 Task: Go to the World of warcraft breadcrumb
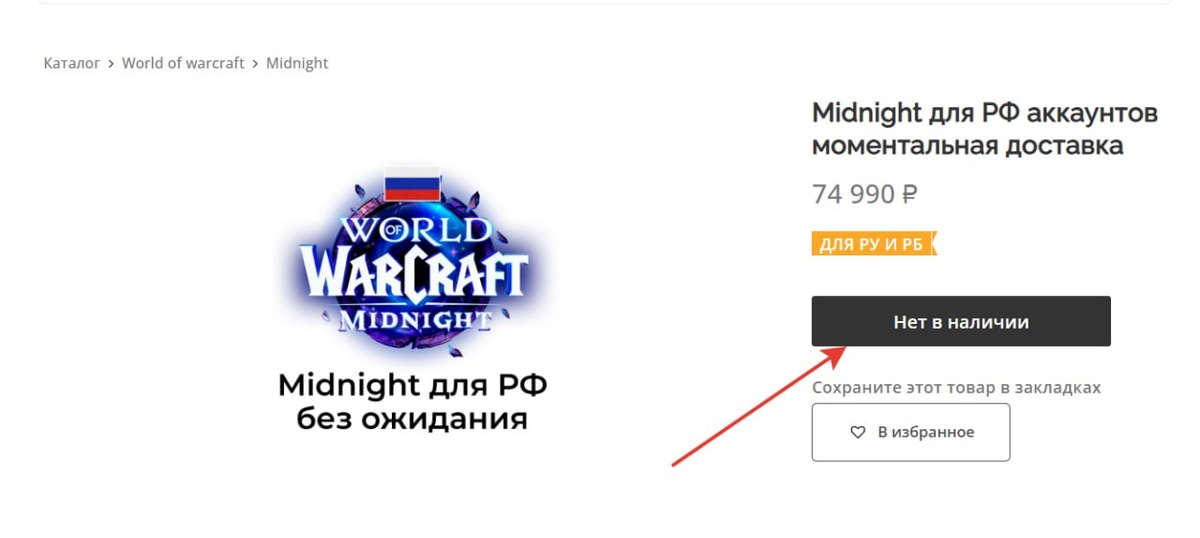[183, 63]
